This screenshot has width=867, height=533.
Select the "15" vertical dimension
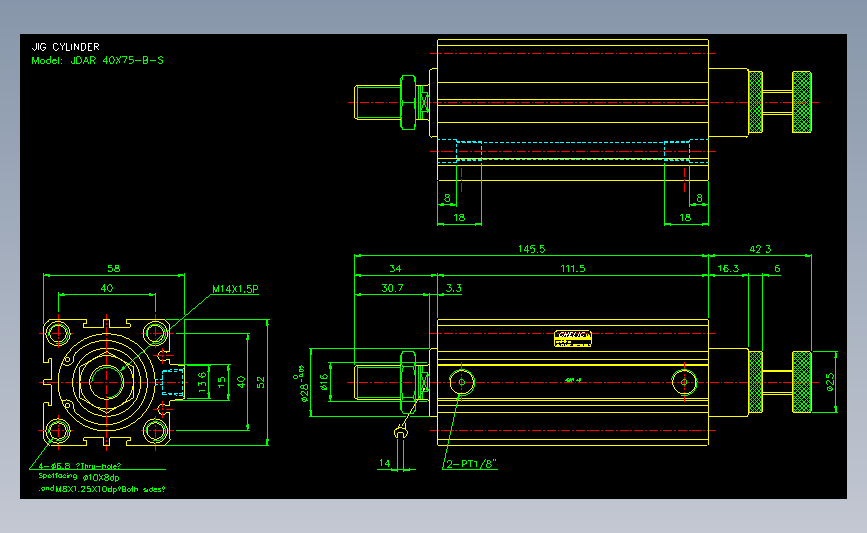(221, 382)
